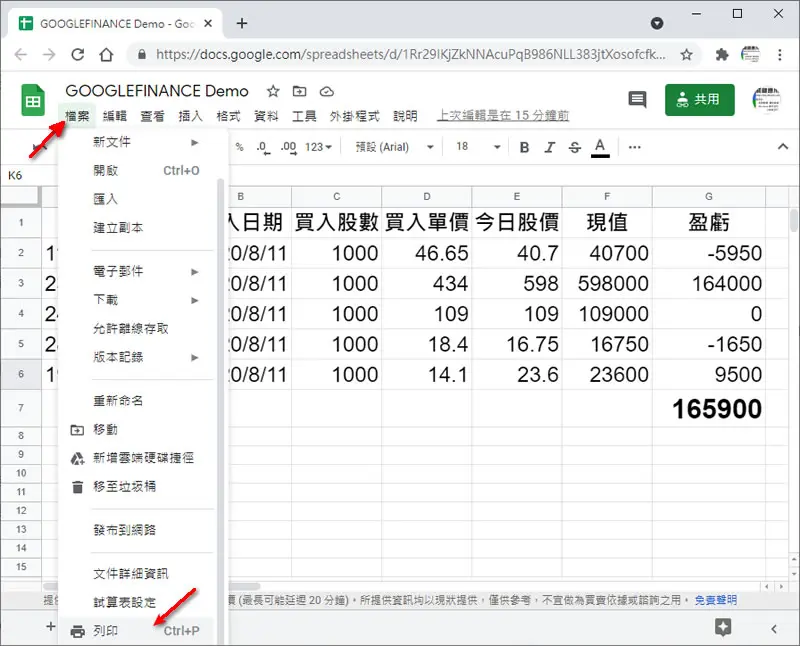Open the comment history icon

click(x=637, y=100)
